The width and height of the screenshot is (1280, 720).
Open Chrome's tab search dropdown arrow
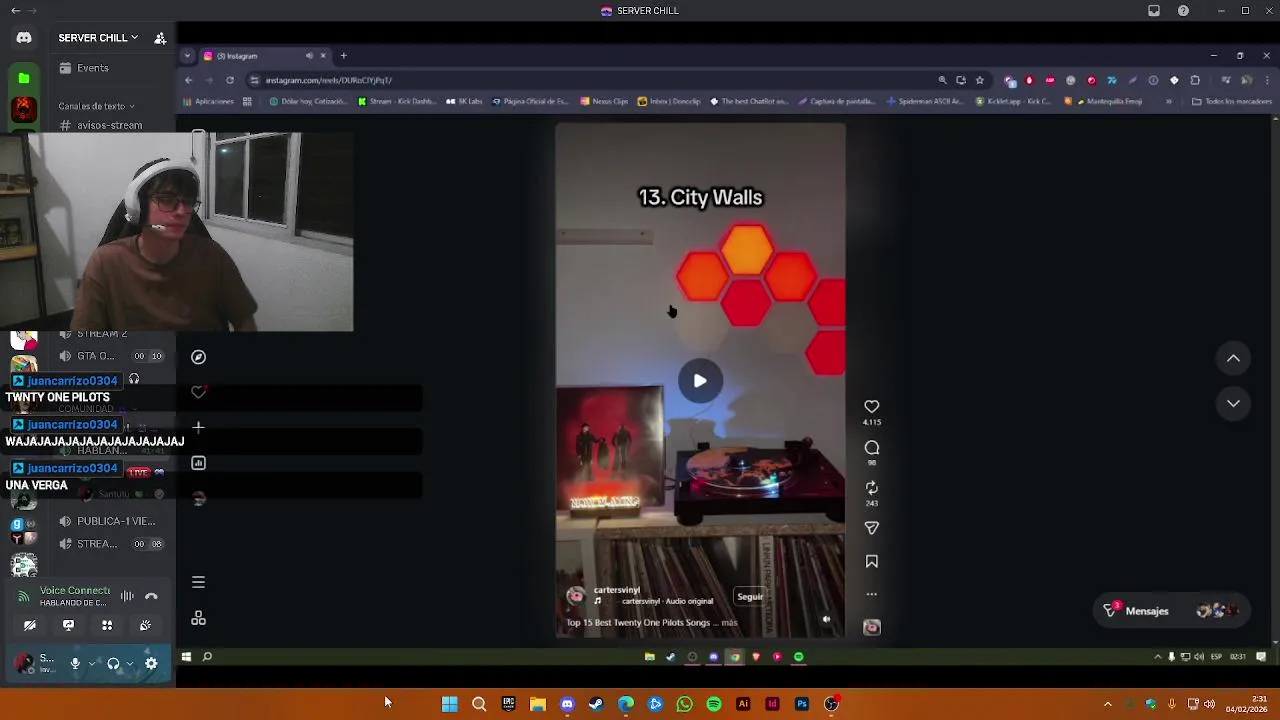tap(188, 56)
